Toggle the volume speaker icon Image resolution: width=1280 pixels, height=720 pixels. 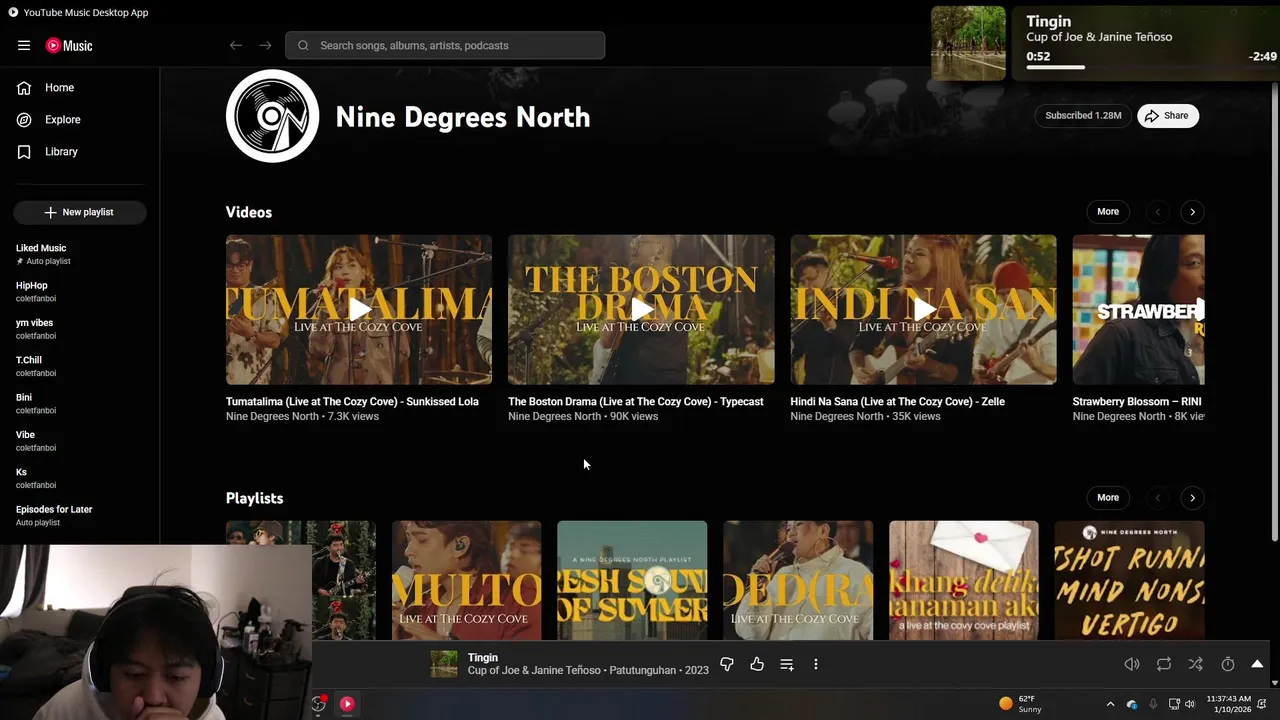pos(1132,664)
